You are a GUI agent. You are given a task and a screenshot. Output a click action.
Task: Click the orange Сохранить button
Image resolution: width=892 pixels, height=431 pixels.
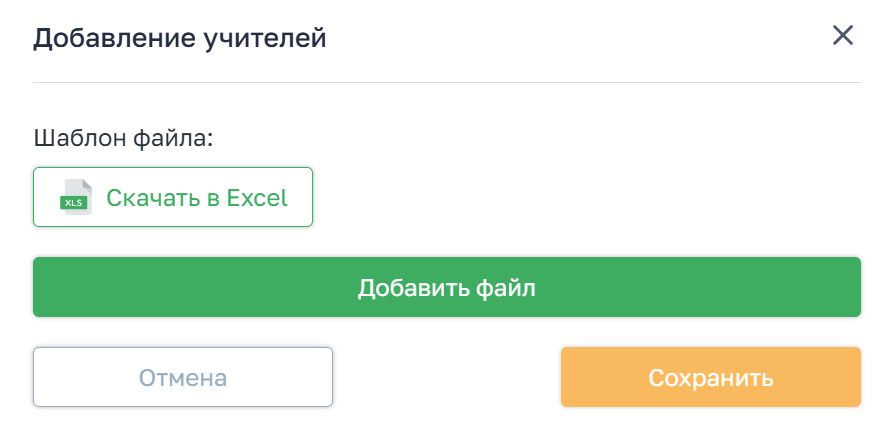710,377
